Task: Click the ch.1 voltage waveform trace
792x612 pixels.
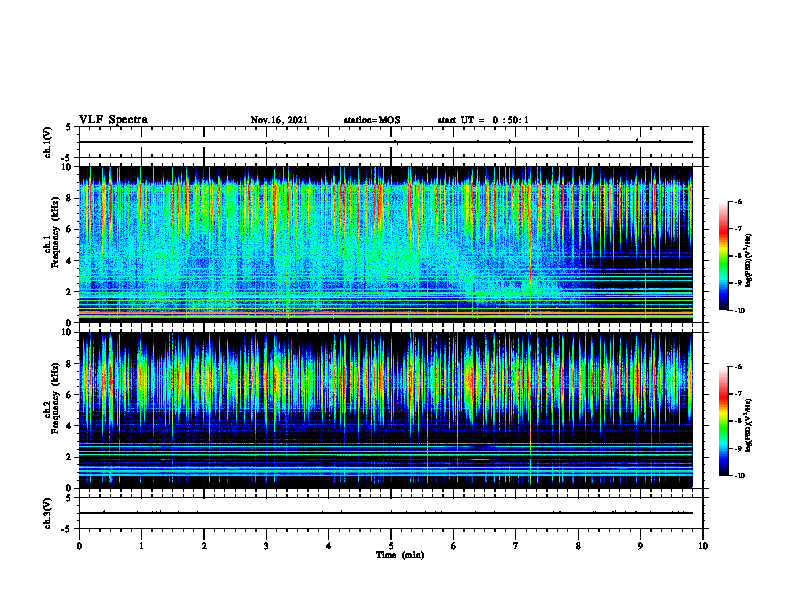Action: click(386, 142)
